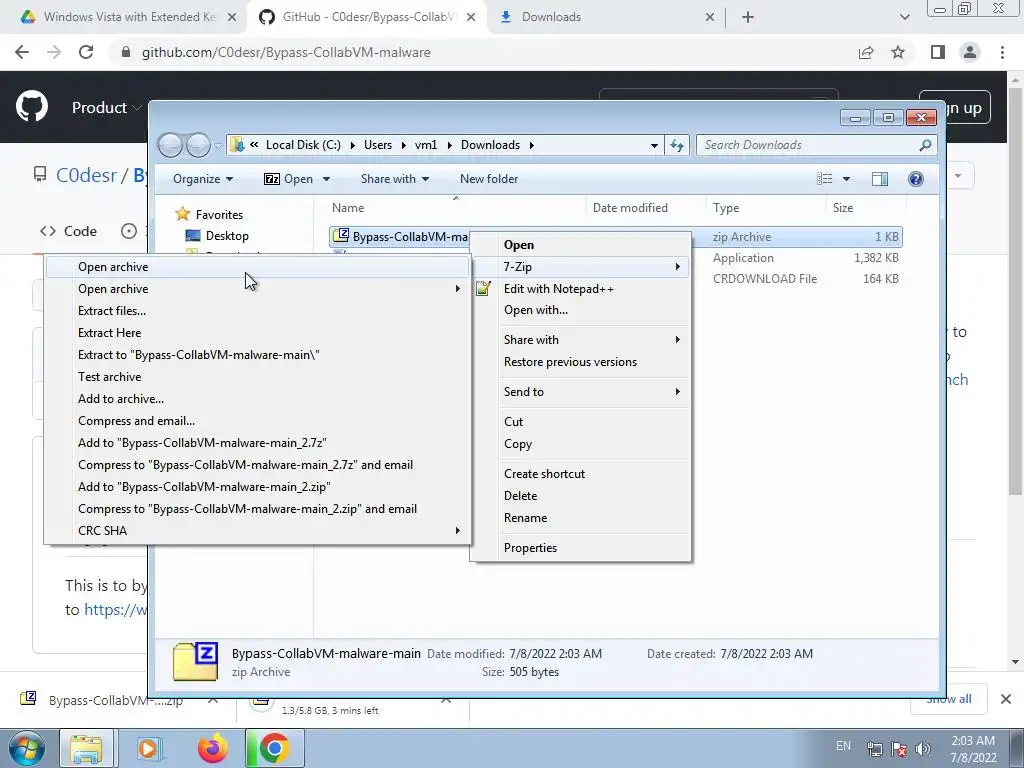This screenshot has height=768, width=1024.
Task: Click the GitHub logo in the page header
Action: point(32,107)
